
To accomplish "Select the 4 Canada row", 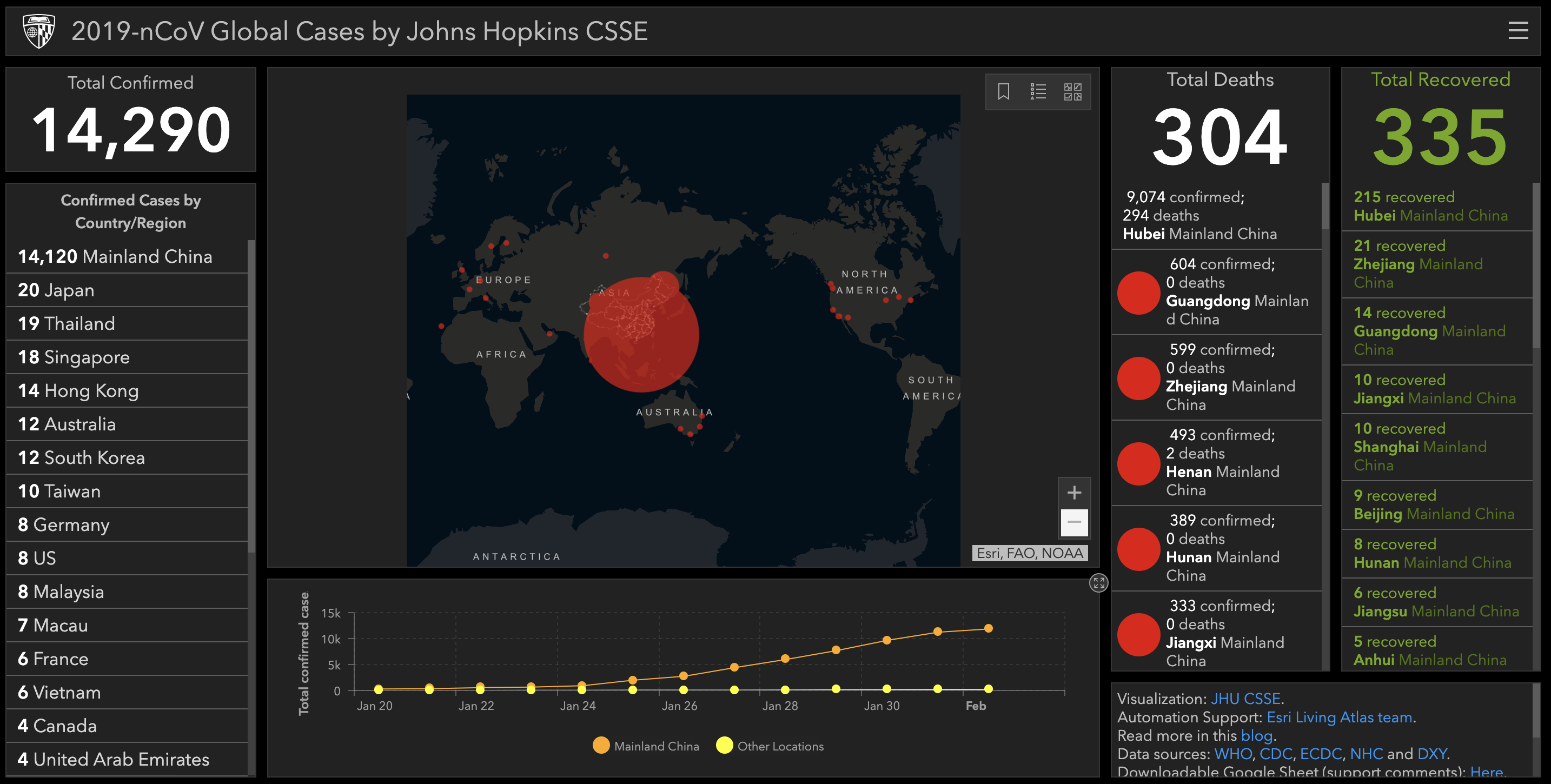I will 127,726.
